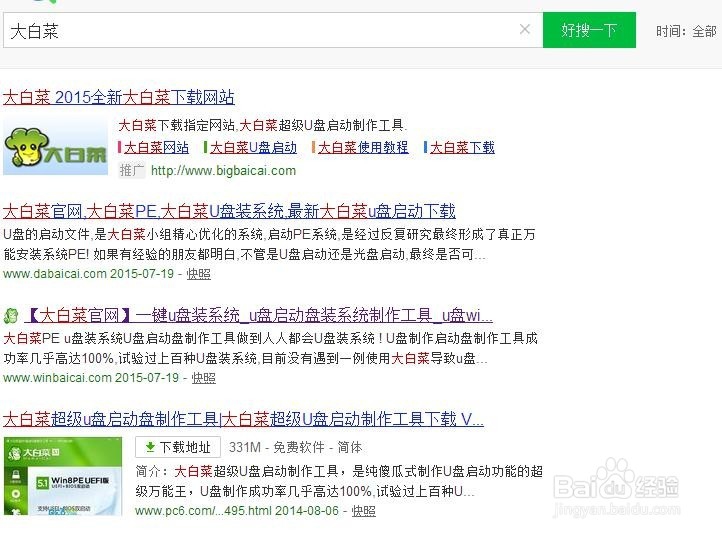View 快照 for www.pc6.com result

(364, 511)
